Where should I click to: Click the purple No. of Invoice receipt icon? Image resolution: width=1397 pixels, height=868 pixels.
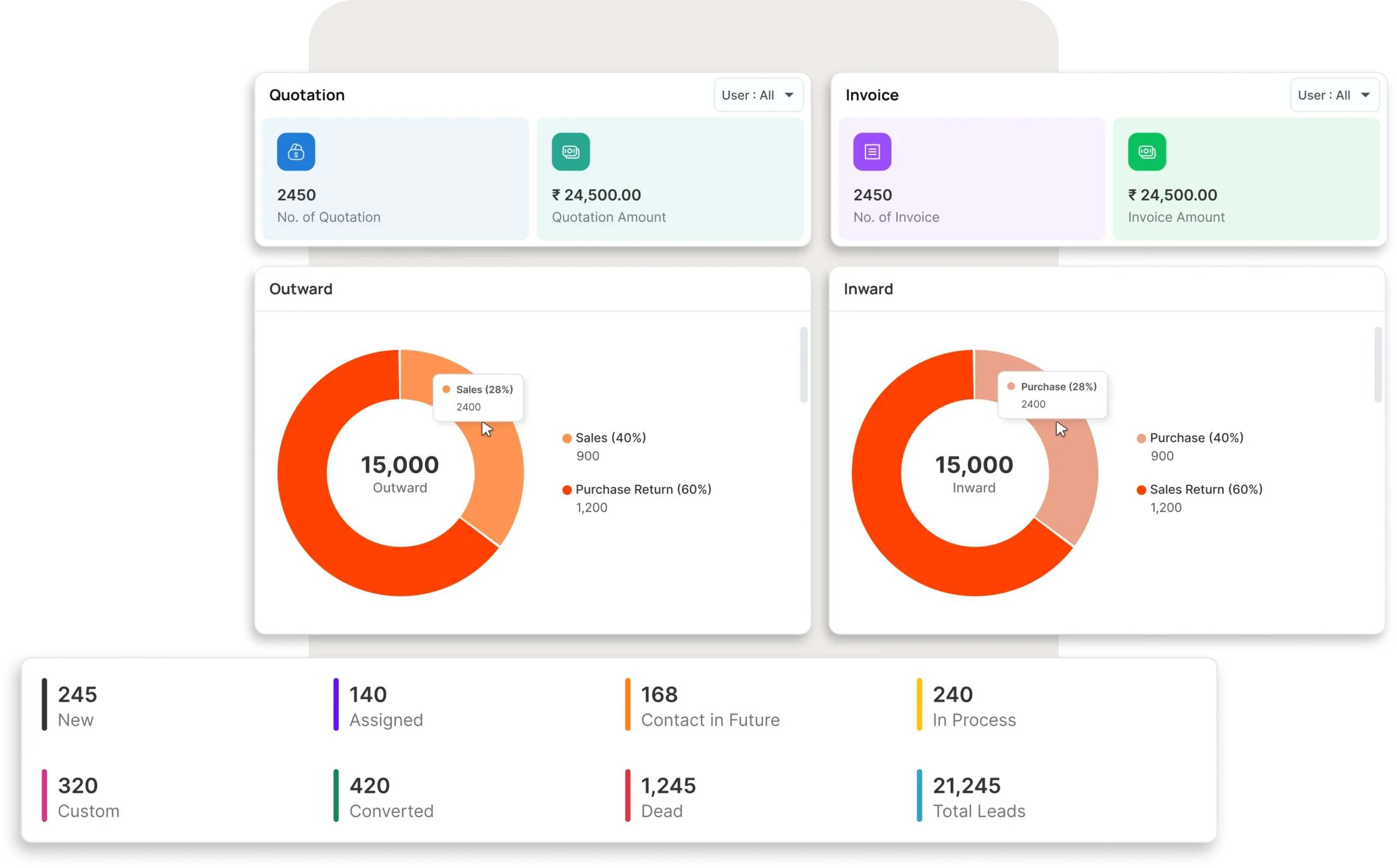[872, 152]
